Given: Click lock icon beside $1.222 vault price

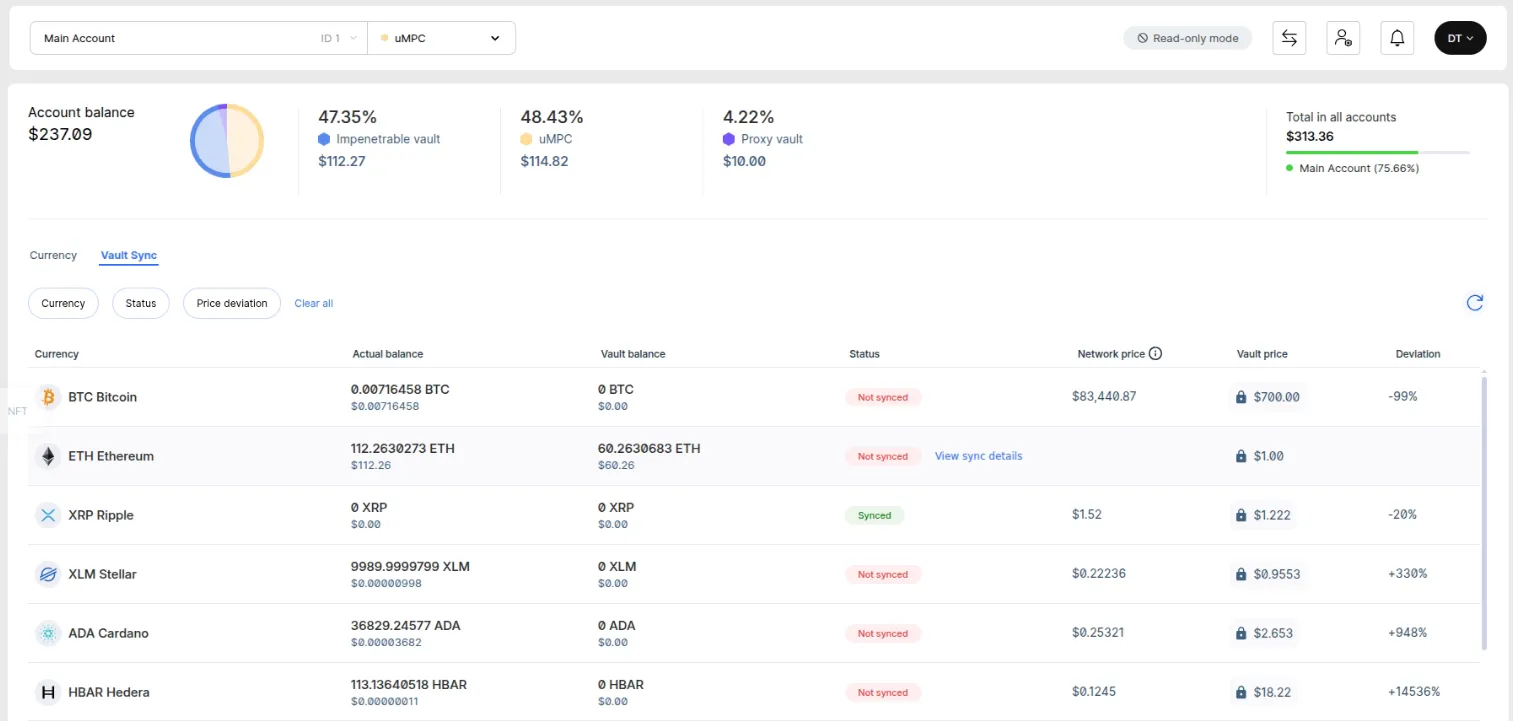Looking at the screenshot, I should pyautogui.click(x=1241, y=515).
